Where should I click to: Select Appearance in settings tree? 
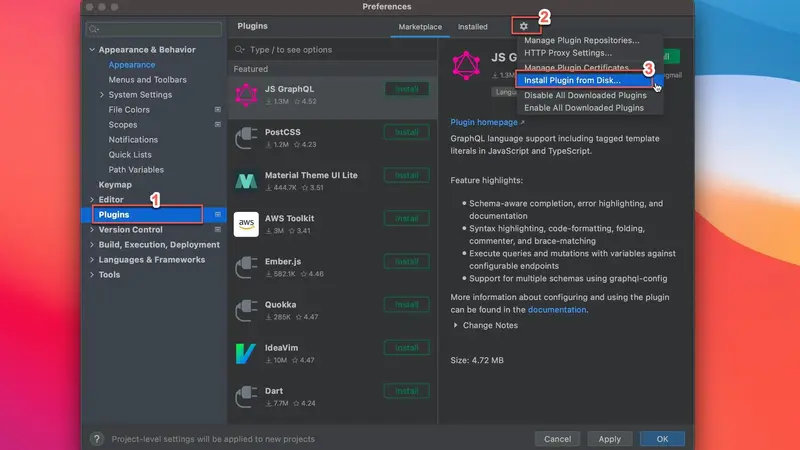pos(132,65)
